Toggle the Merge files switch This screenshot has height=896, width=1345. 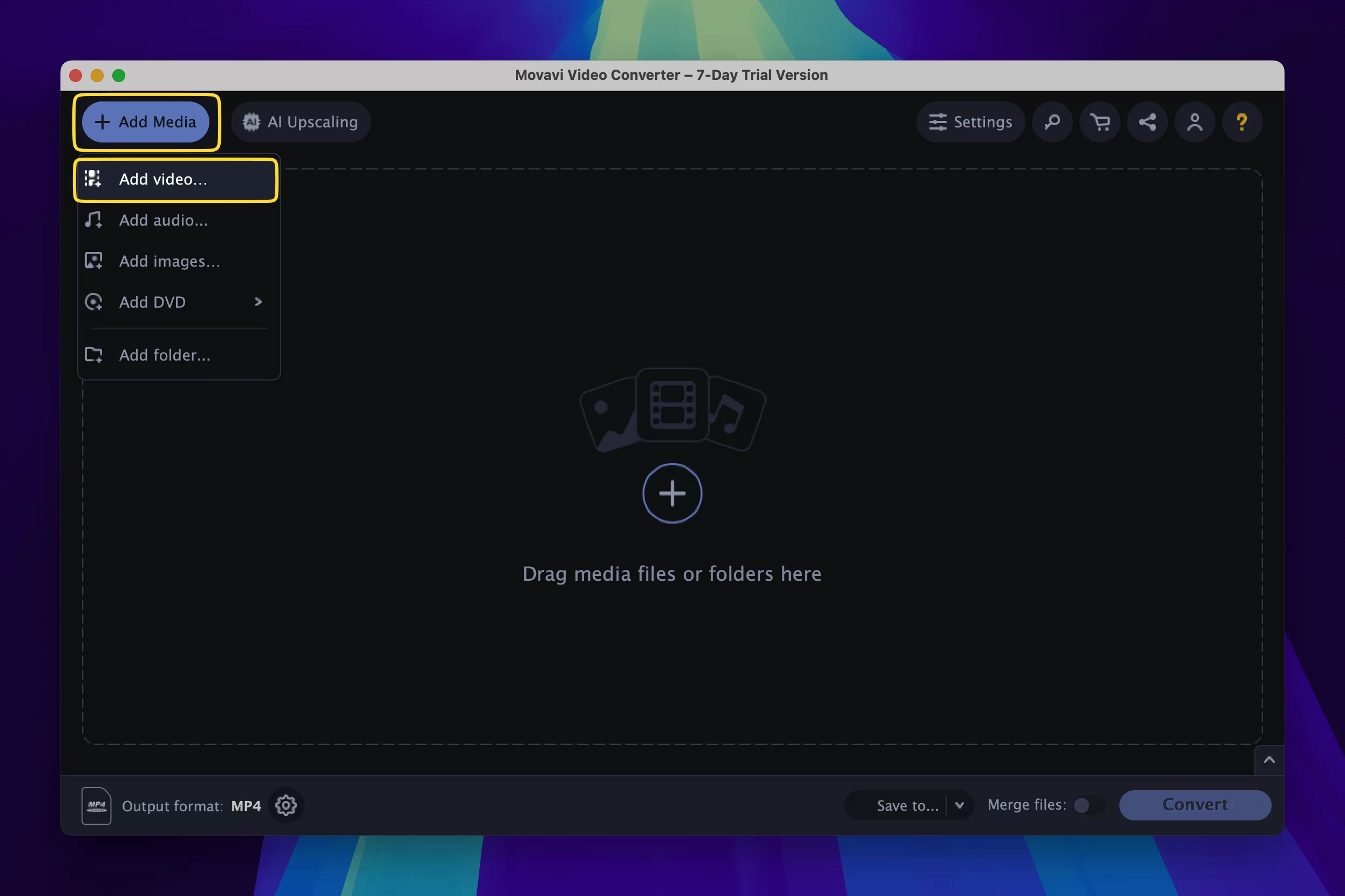[1088, 805]
